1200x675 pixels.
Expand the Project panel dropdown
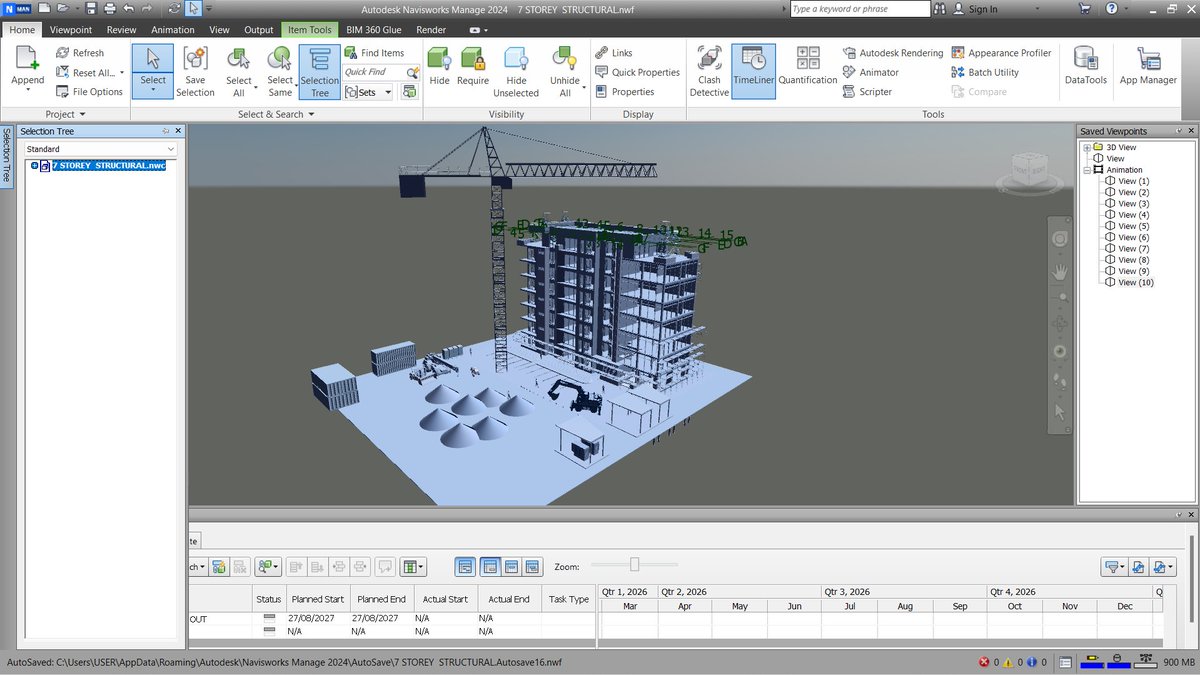tap(65, 114)
